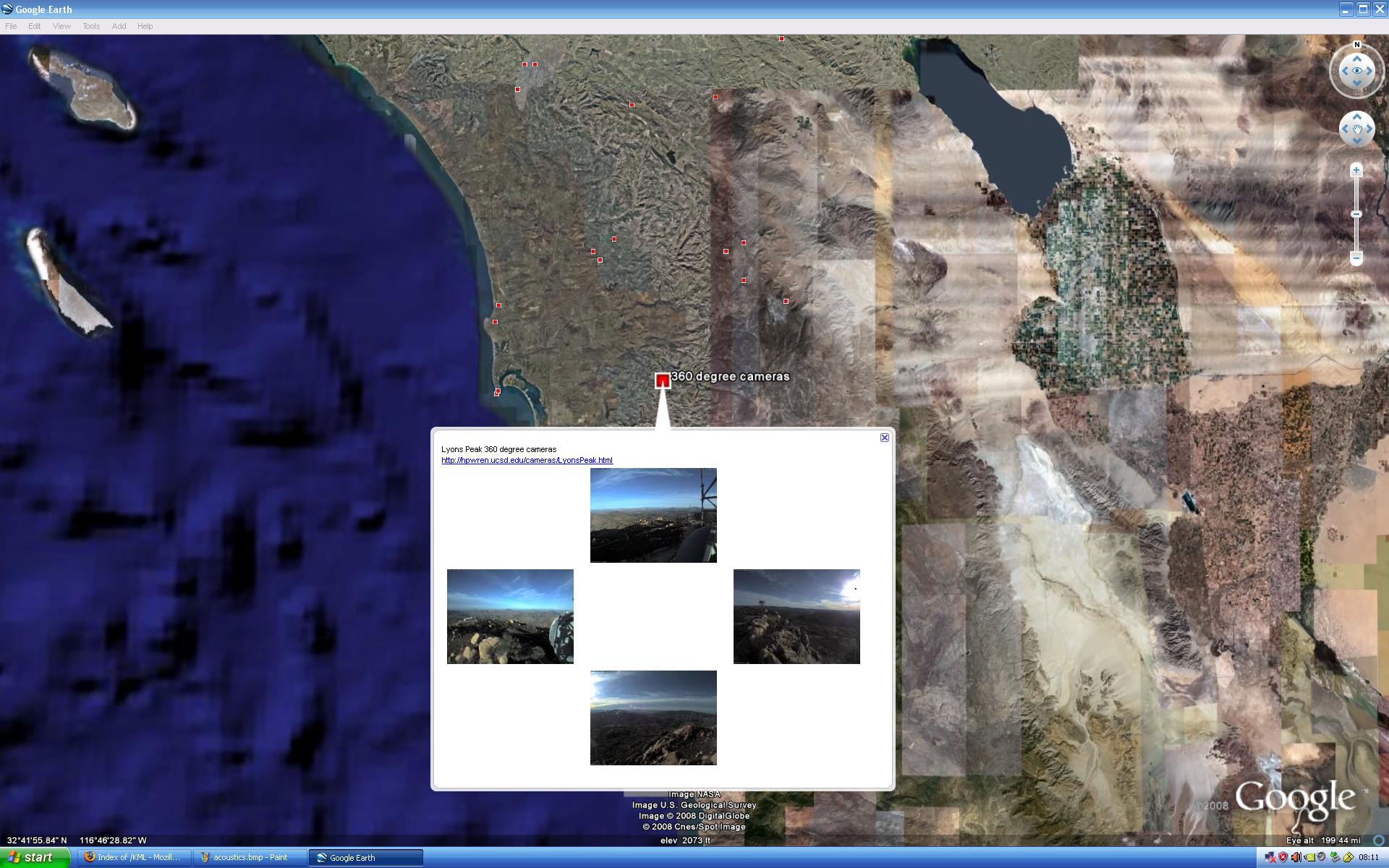Click the look-right arrow beside the eye icon
This screenshot has width=1389, height=868.
click(1369, 71)
